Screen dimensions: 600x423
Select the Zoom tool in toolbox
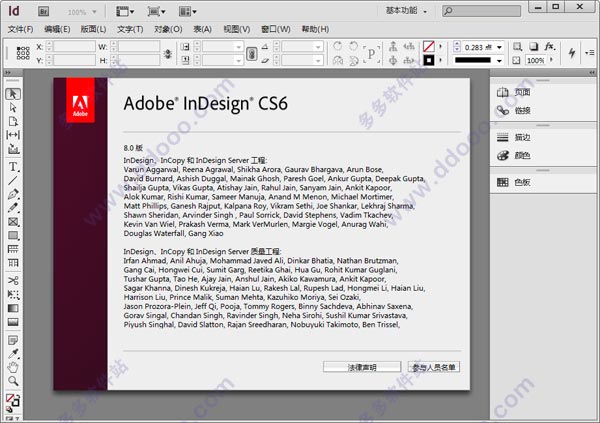[x=13, y=381]
